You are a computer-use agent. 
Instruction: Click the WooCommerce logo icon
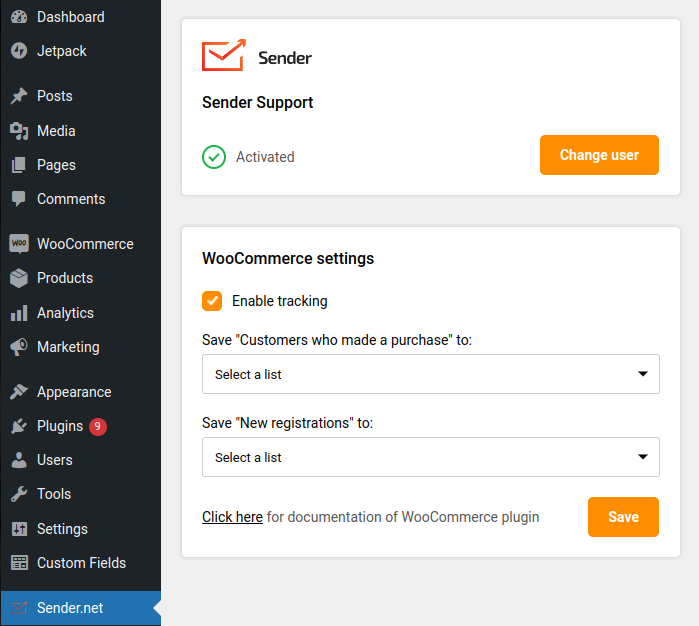tap(19, 244)
